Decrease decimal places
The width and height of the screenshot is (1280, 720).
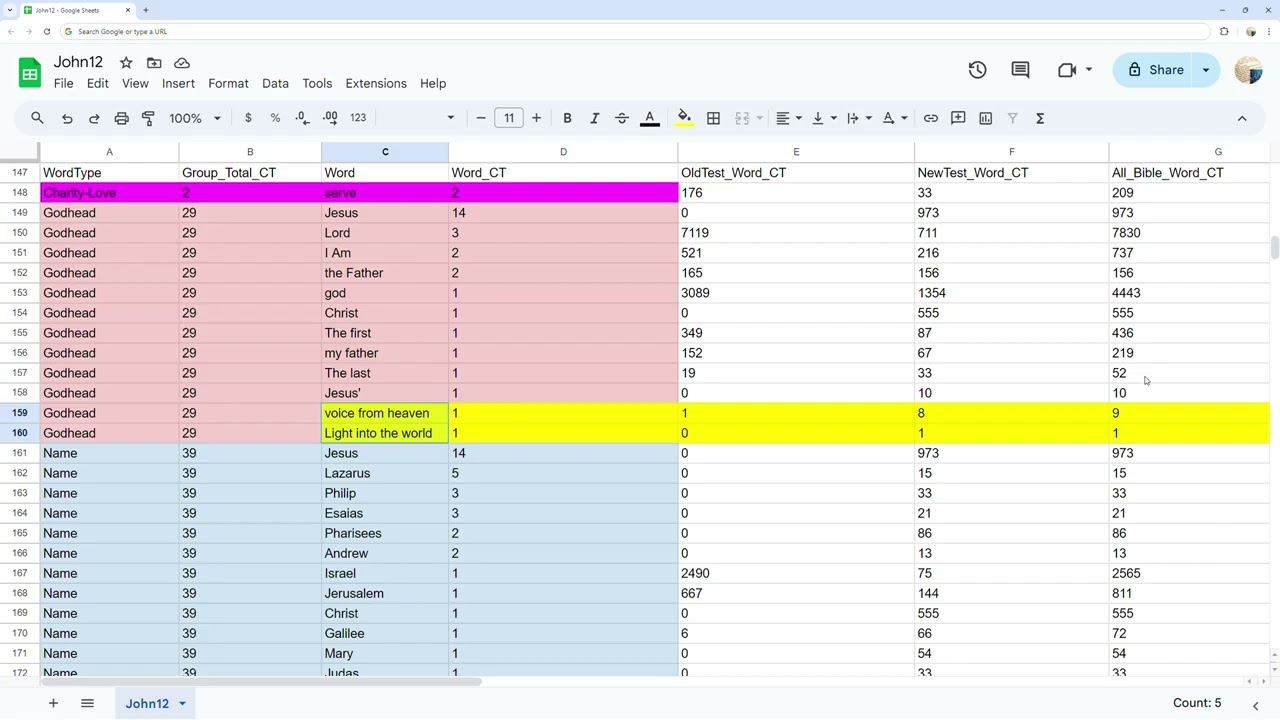coord(302,118)
